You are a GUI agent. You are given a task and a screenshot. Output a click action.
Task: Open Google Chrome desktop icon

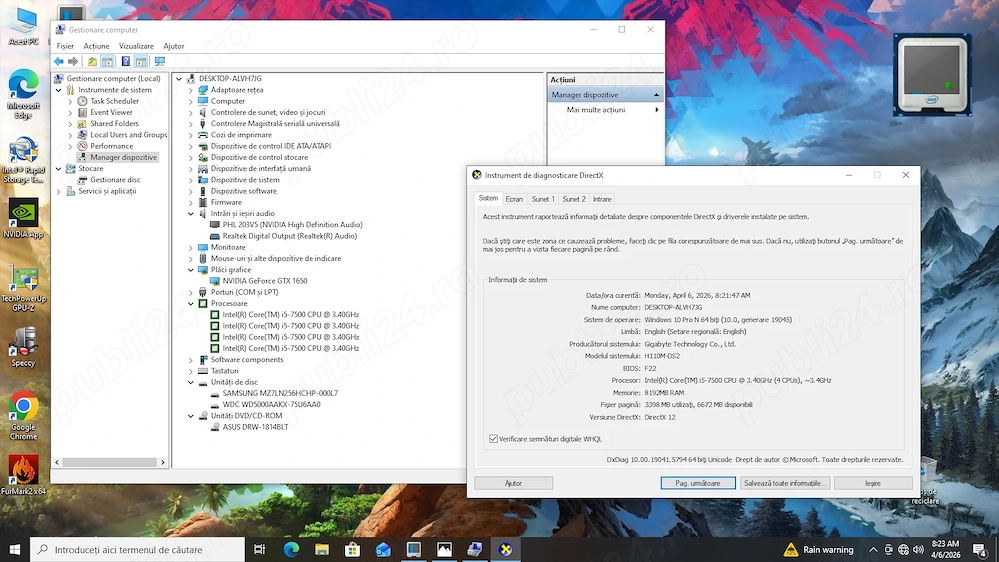click(24, 415)
